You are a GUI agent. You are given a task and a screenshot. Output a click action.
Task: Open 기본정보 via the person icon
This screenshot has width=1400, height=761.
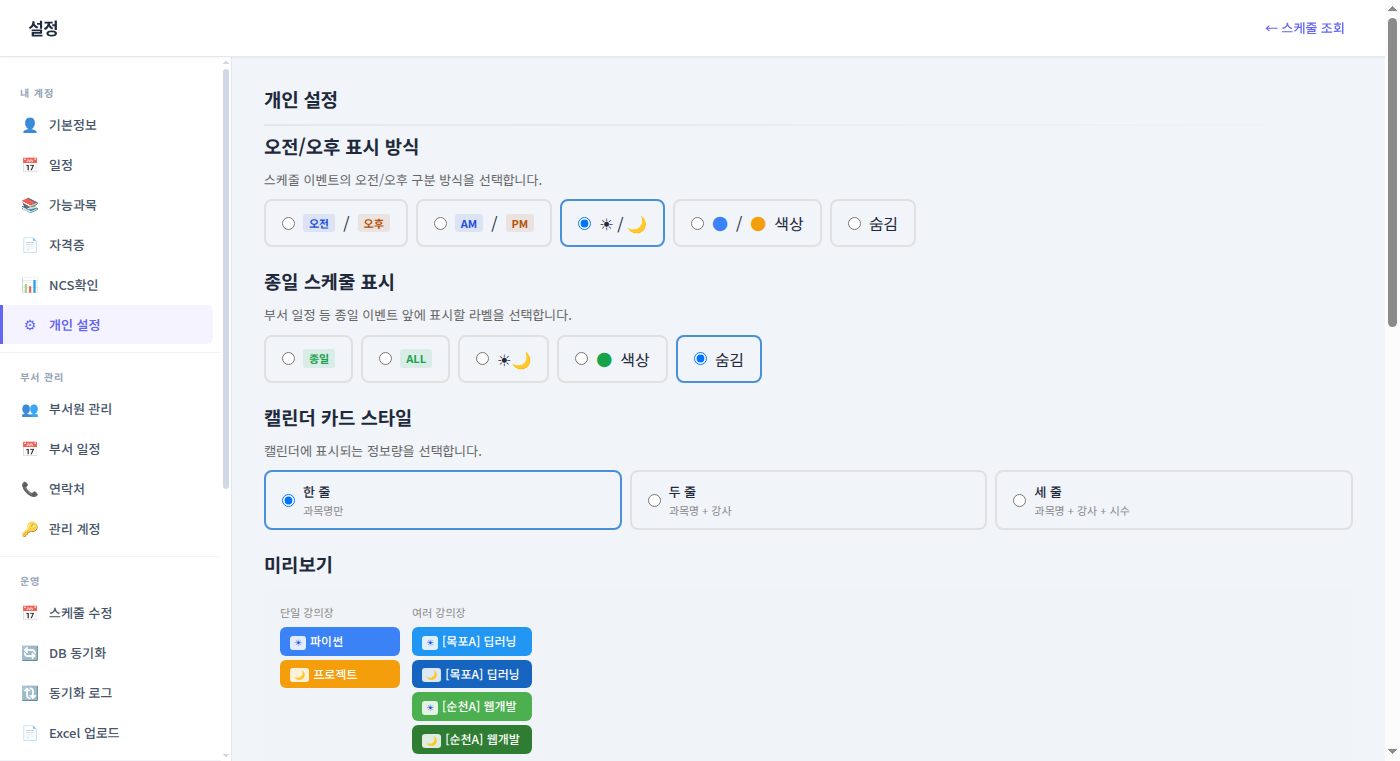click(30, 124)
